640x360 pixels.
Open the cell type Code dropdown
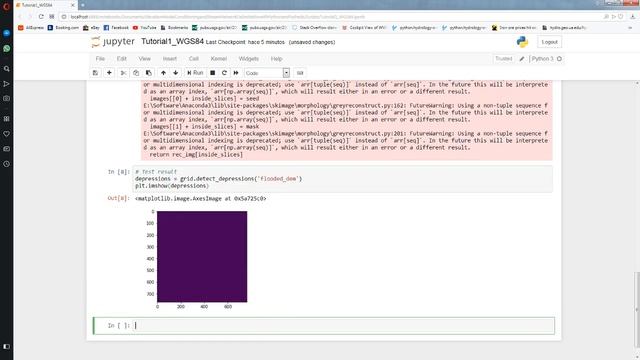click(267, 73)
